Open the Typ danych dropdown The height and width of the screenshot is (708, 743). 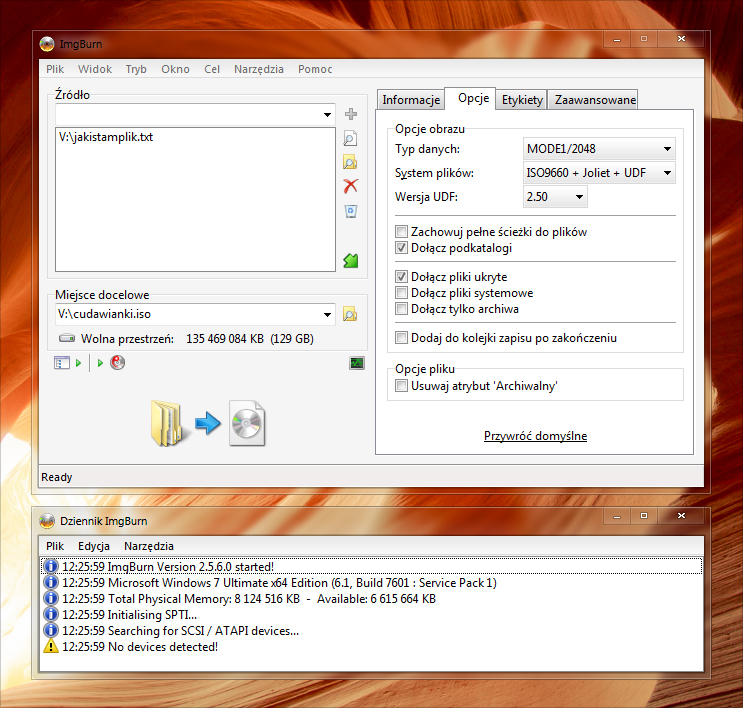(x=599, y=149)
